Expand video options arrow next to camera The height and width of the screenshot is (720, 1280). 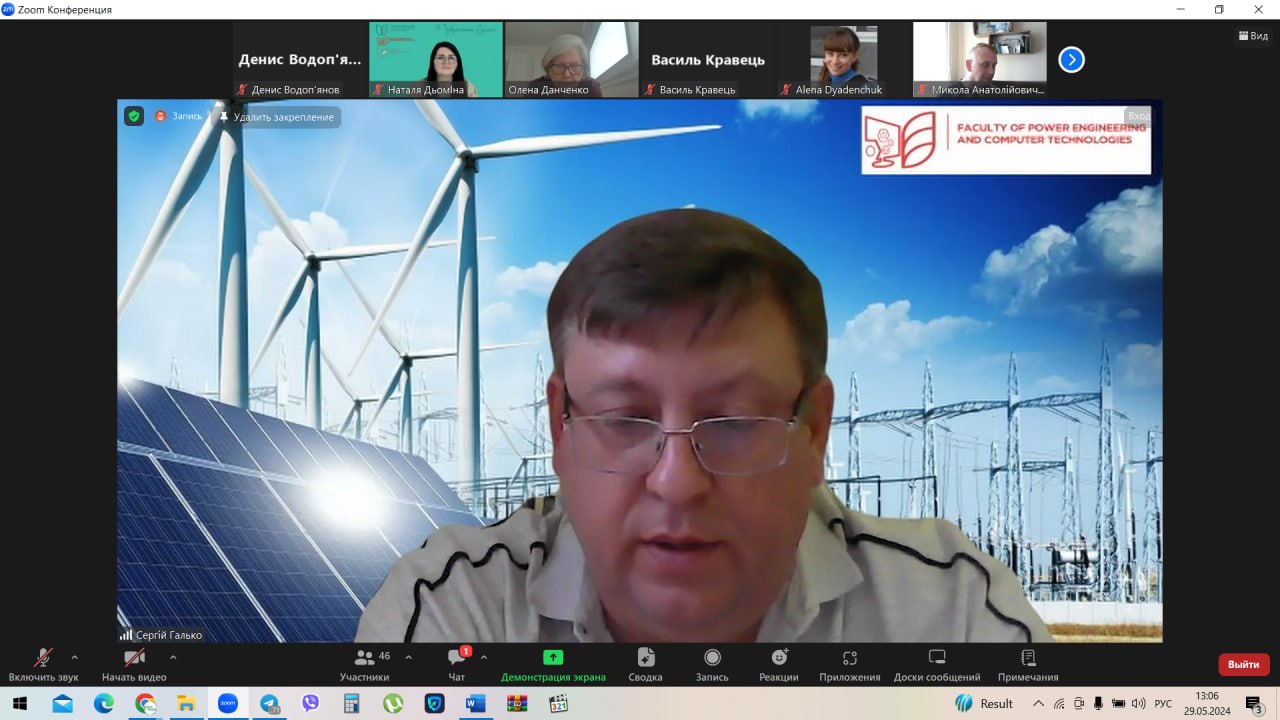pyautogui.click(x=173, y=658)
